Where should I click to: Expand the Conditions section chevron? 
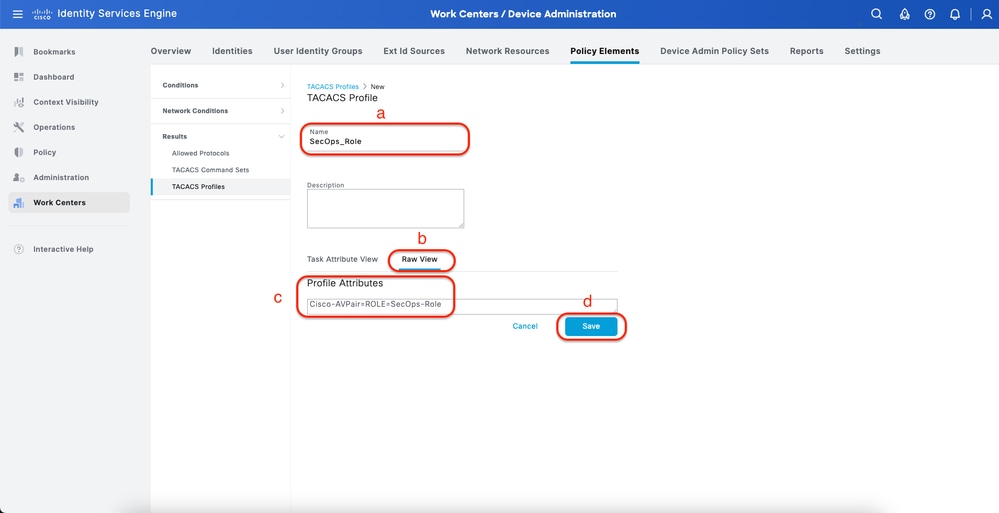pyautogui.click(x=282, y=85)
